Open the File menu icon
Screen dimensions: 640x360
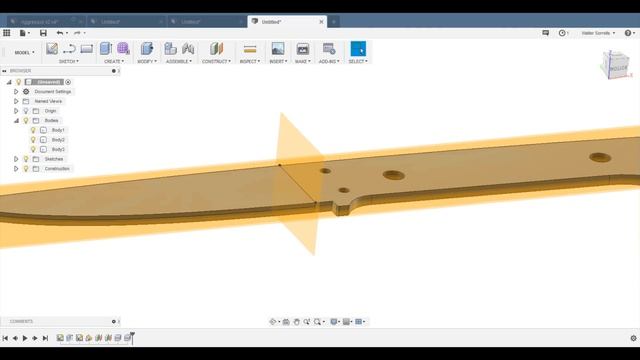23,33
